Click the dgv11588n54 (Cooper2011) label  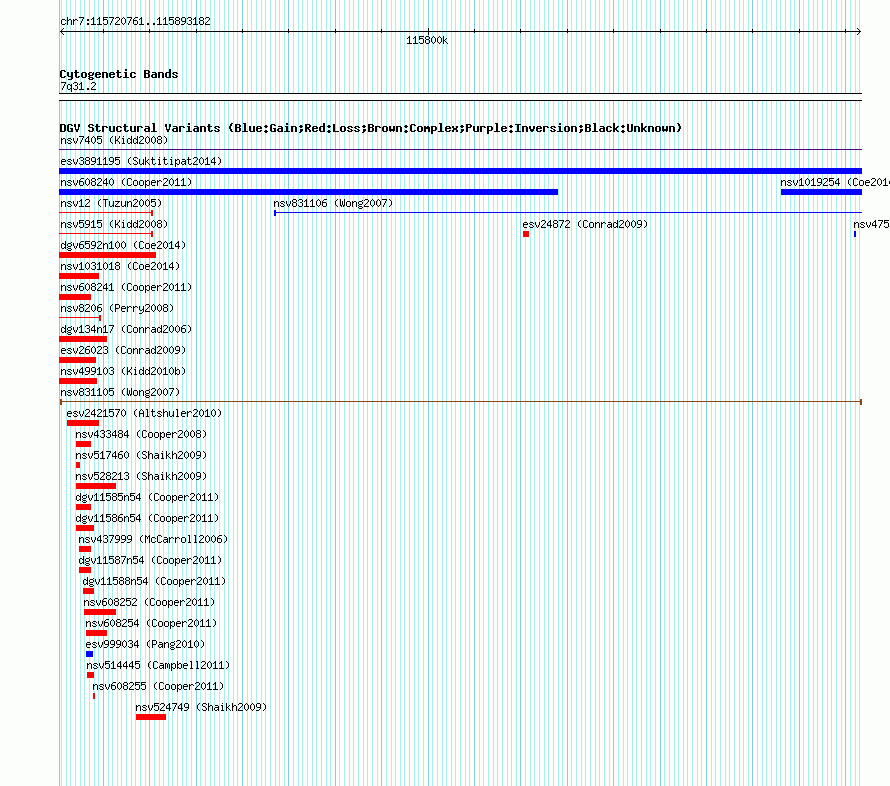tap(154, 581)
